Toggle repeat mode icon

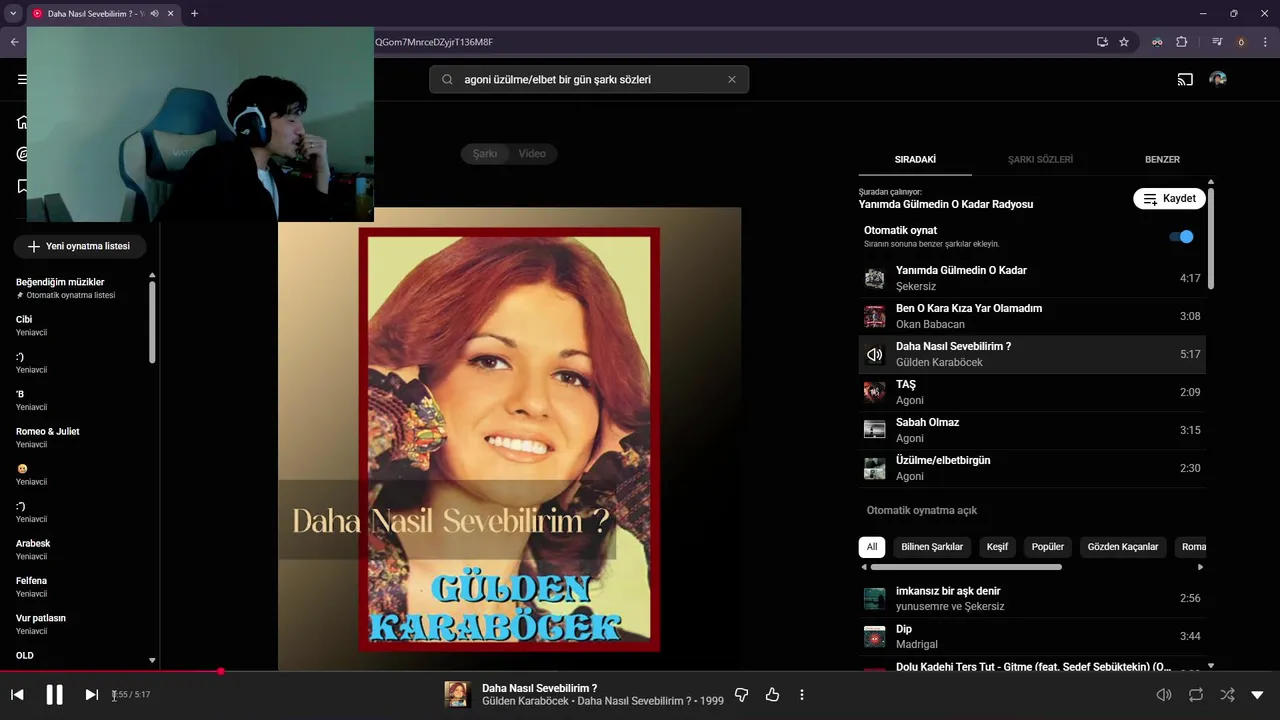tap(1196, 694)
